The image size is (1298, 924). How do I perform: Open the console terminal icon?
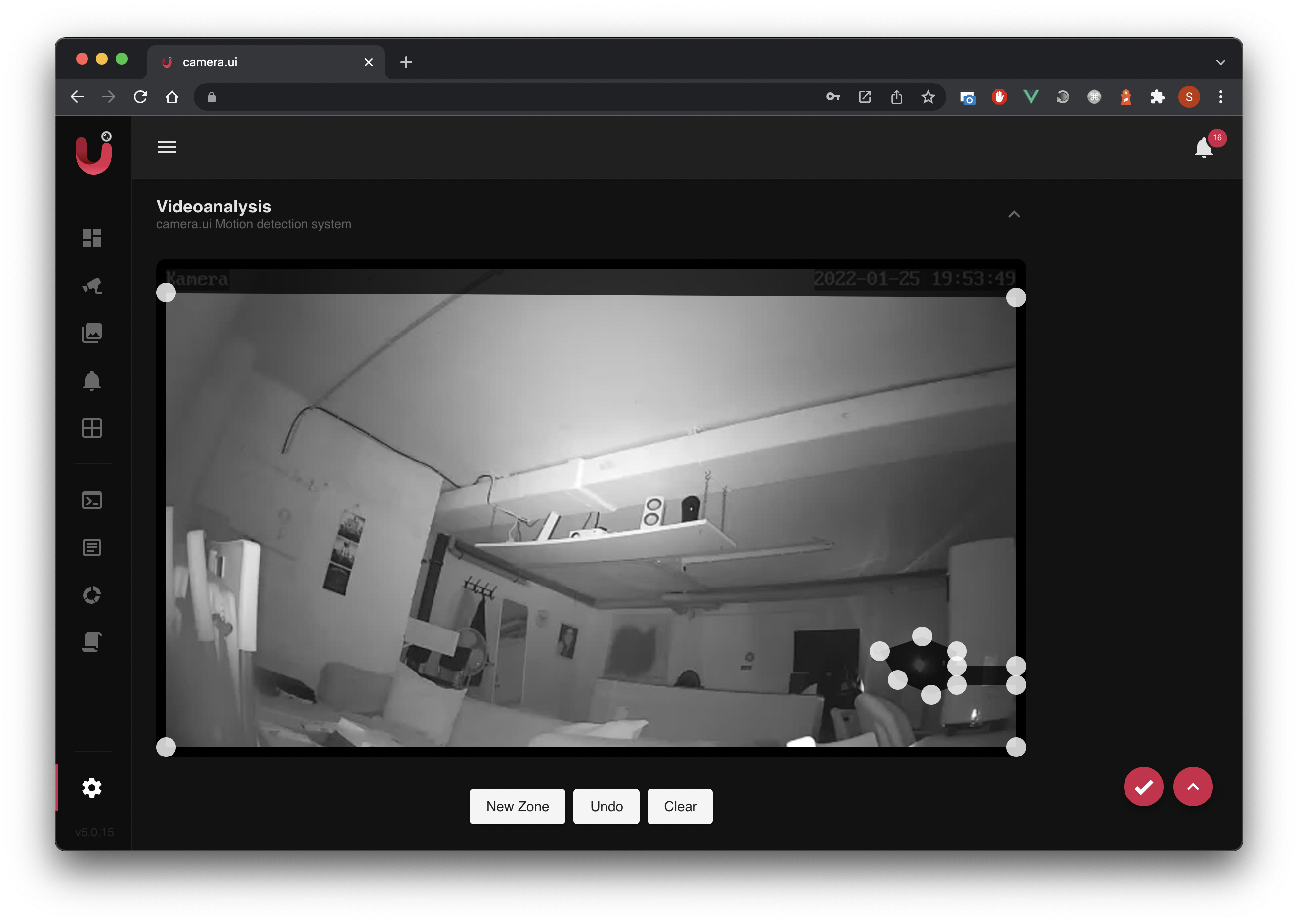pyautogui.click(x=91, y=500)
